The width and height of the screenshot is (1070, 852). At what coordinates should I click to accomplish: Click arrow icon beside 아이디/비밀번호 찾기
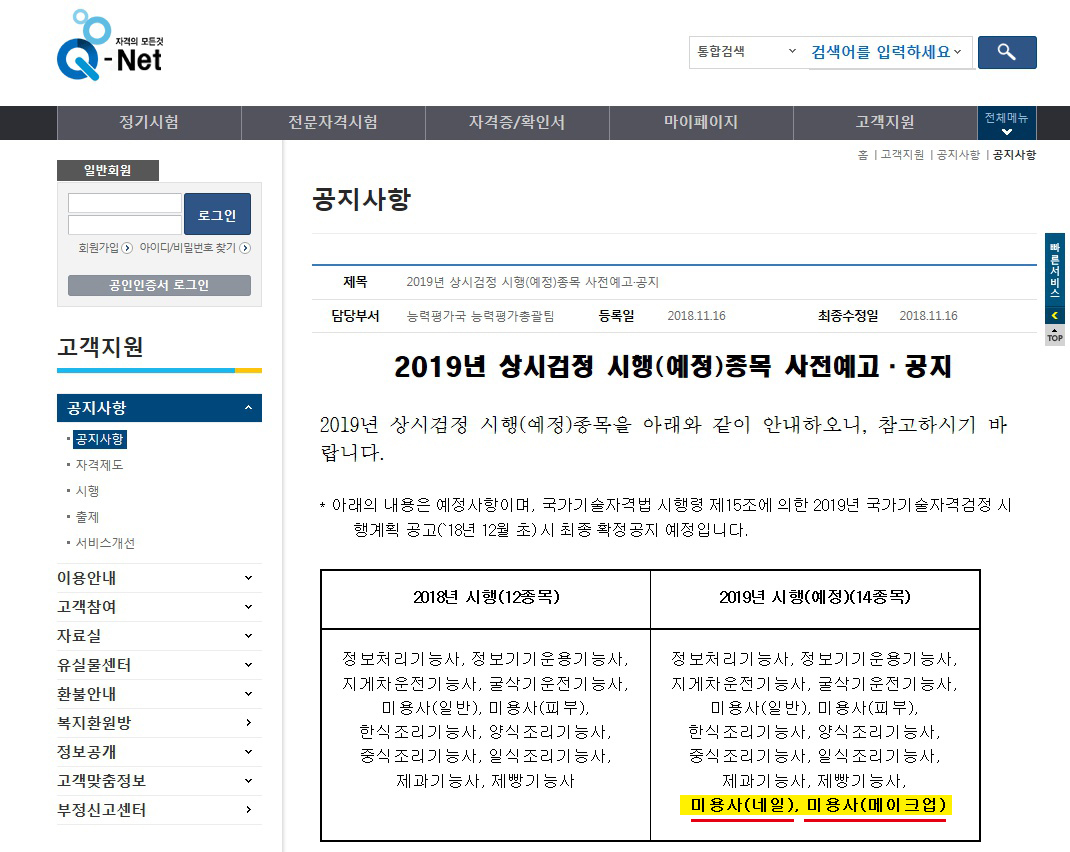coord(245,248)
